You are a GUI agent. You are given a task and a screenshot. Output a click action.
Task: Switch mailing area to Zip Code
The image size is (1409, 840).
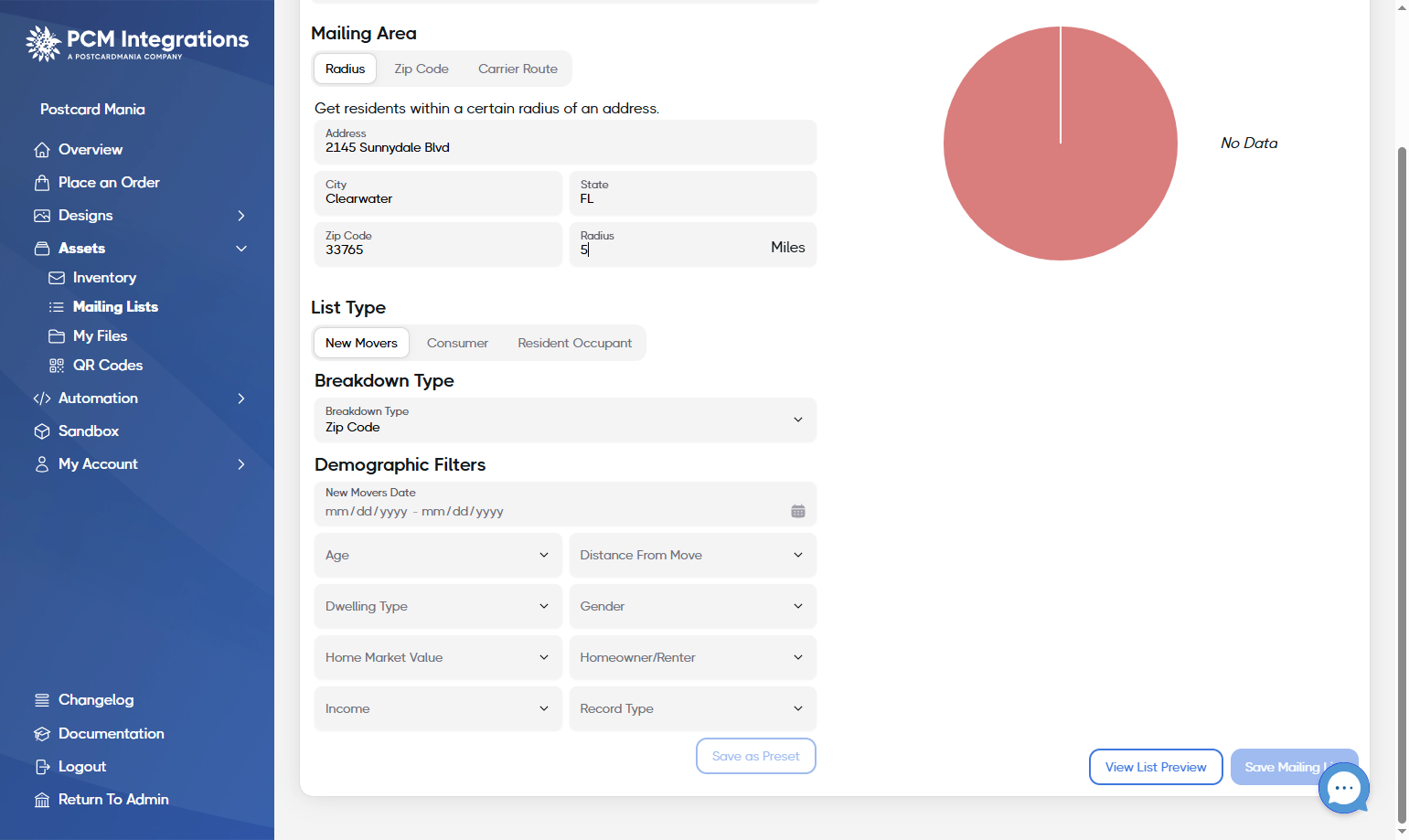[x=422, y=69]
